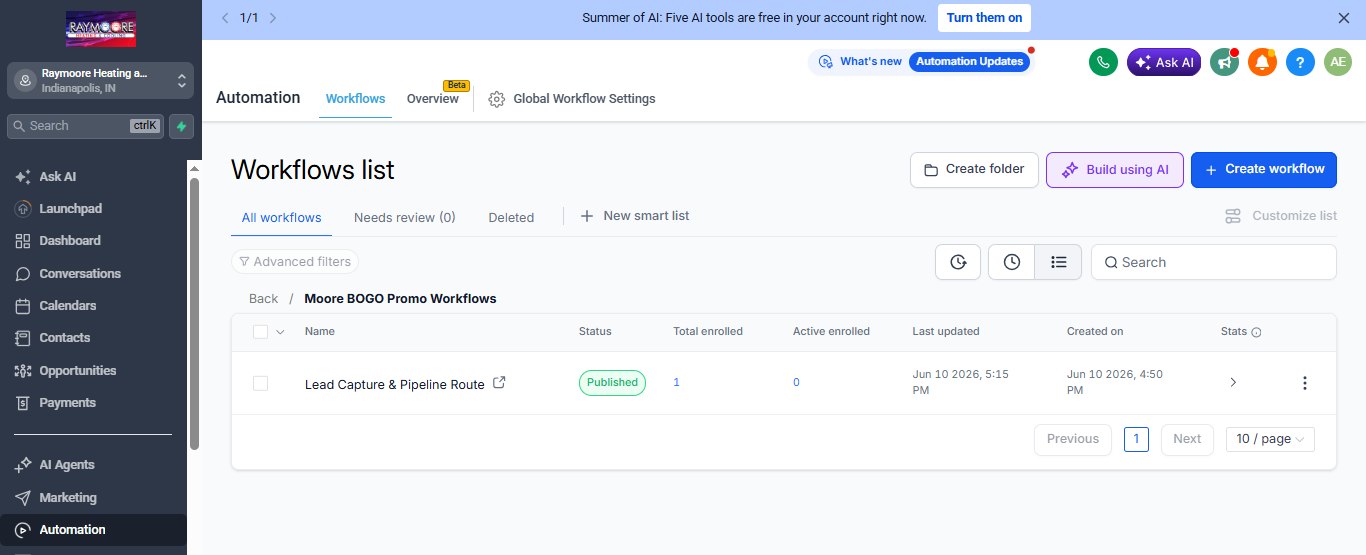Image resolution: width=1366 pixels, height=555 pixels.
Task: Select page 1 in pagination
Action: pyautogui.click(x=1136, y=439)
